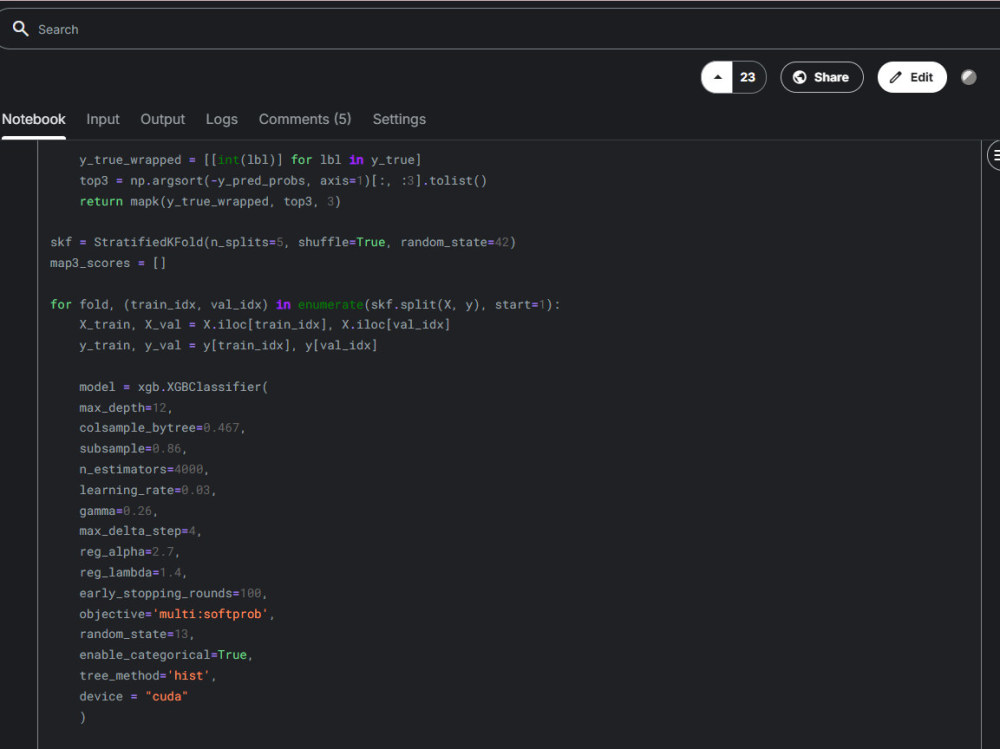Click the 'early_stopping_rounds=100,' line

pyautogui.click(x=173, y=593)
